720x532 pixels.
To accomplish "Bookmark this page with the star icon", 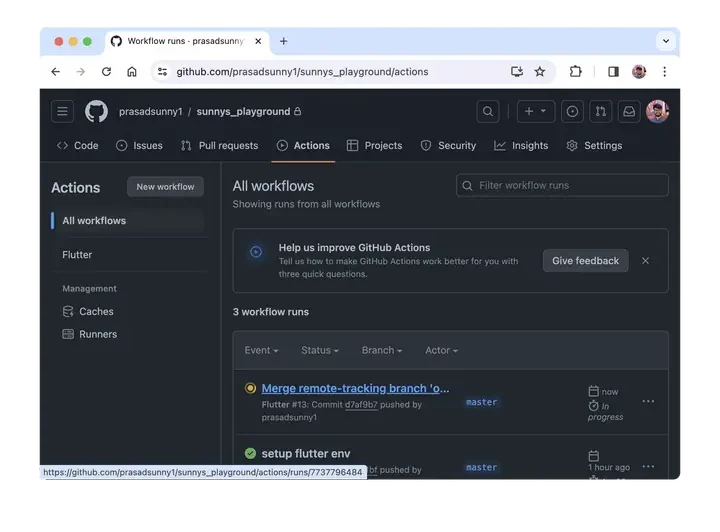I will [540, 72].
